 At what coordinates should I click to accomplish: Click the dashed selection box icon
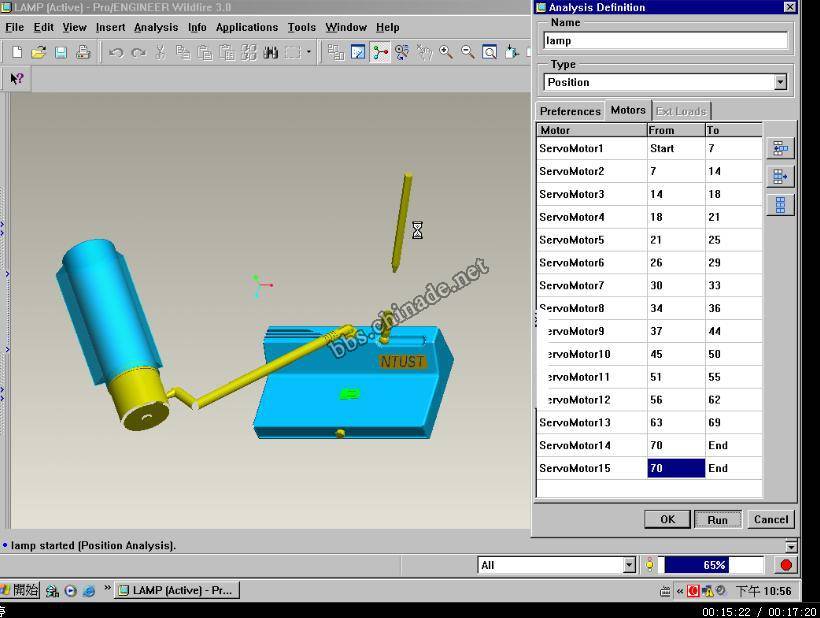click(x=293, y=52)
